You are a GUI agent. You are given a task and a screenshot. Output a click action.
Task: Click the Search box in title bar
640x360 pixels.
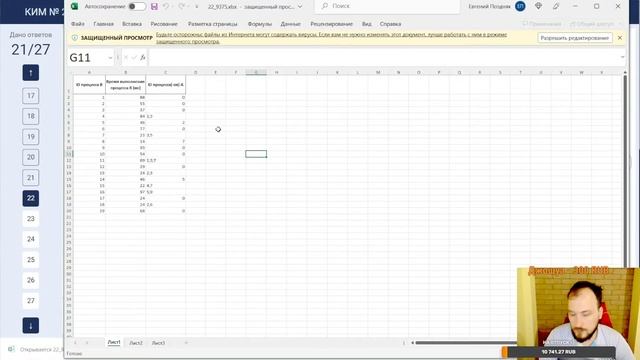[x=387, y=6]
